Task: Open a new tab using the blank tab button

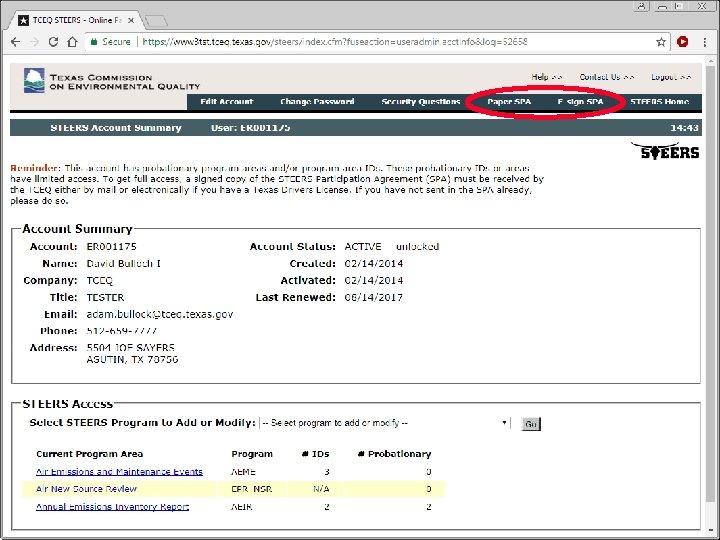Action: (x=156, y=21)
